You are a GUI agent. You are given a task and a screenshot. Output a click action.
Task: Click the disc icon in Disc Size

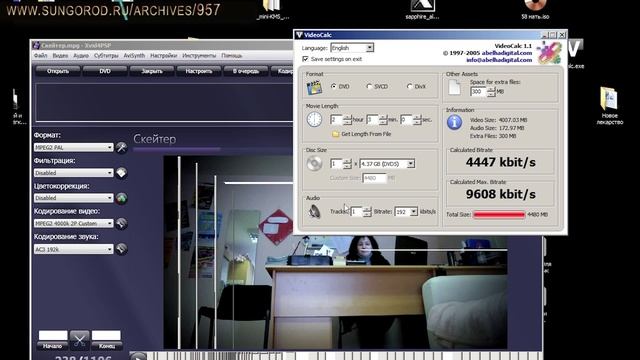[314, 163]
